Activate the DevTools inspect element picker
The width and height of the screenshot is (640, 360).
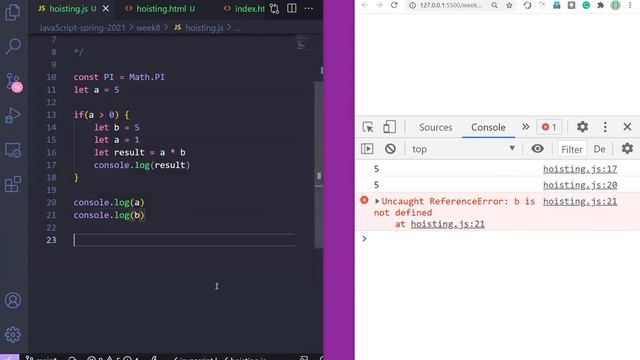pyautogui.click(x=368, y=127)
